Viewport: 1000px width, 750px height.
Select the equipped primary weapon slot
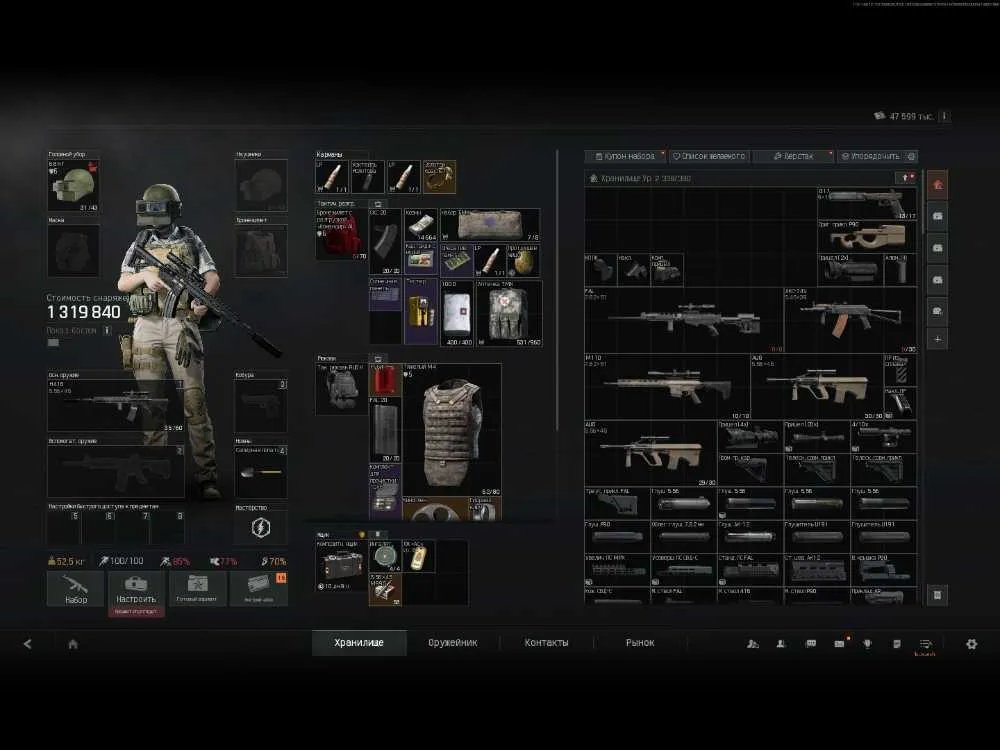point(115,406)
